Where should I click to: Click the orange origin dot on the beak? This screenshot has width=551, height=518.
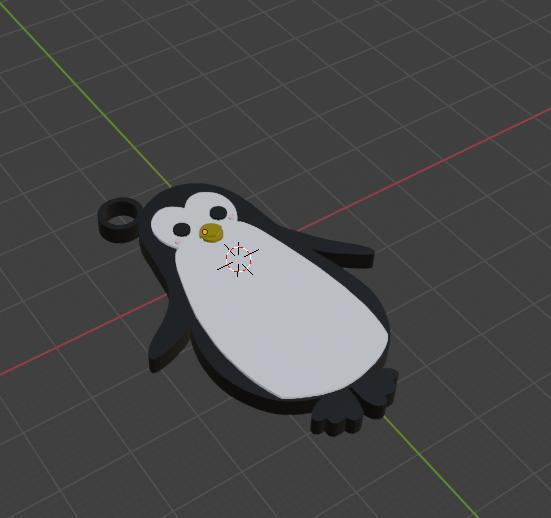click(x=205, y=232)
